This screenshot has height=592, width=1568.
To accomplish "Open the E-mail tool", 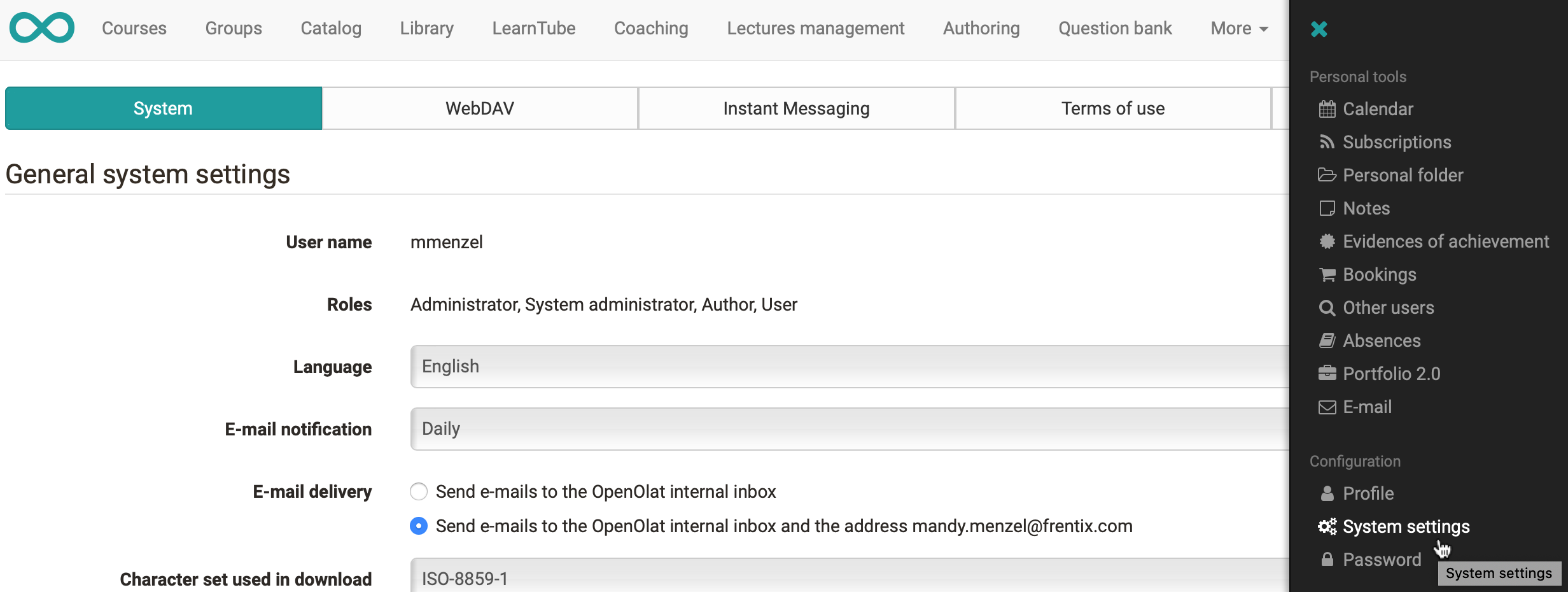I will click(x=1366, y=407).
